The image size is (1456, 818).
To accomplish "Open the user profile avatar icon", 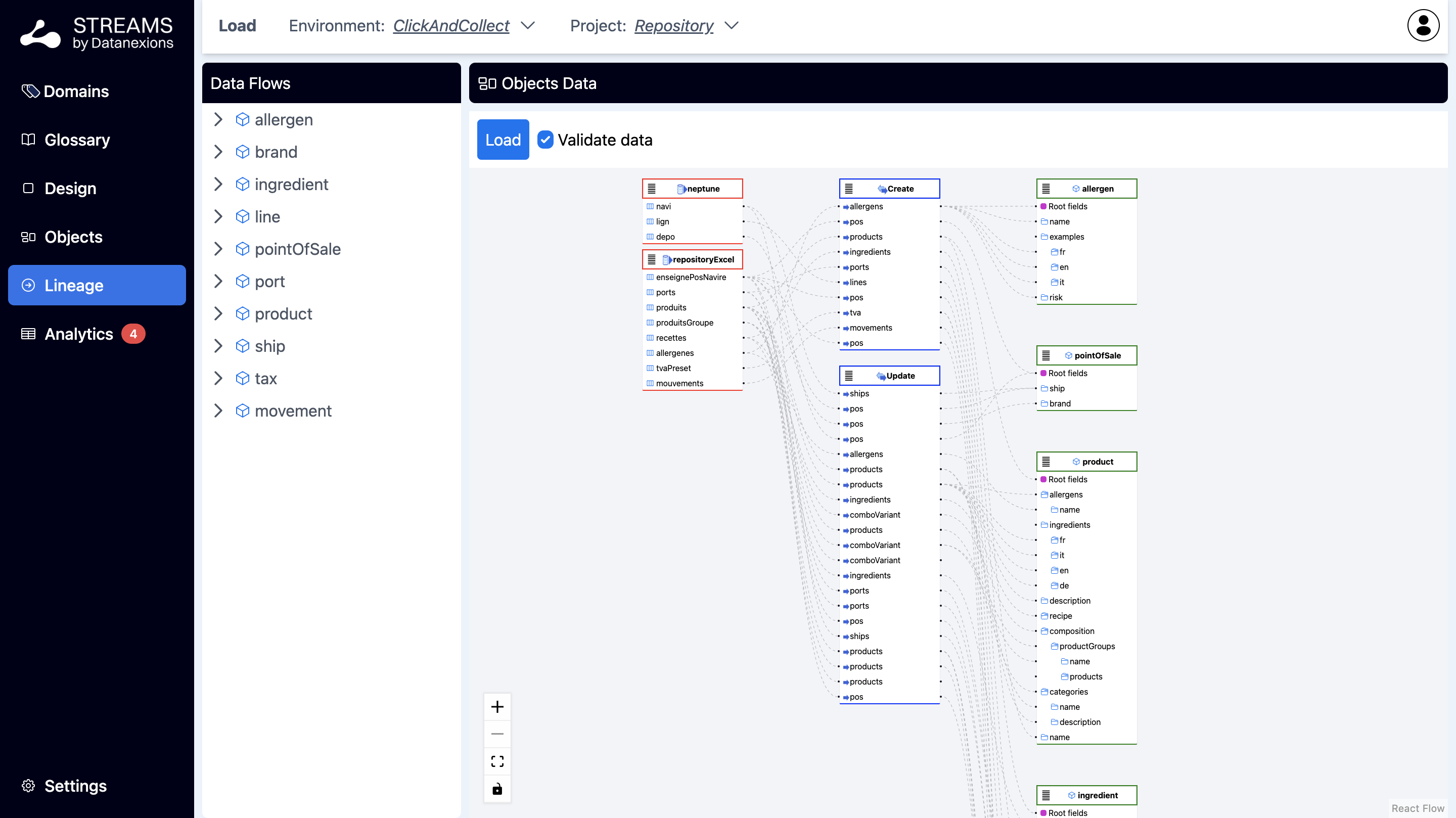I will 1423,26.
